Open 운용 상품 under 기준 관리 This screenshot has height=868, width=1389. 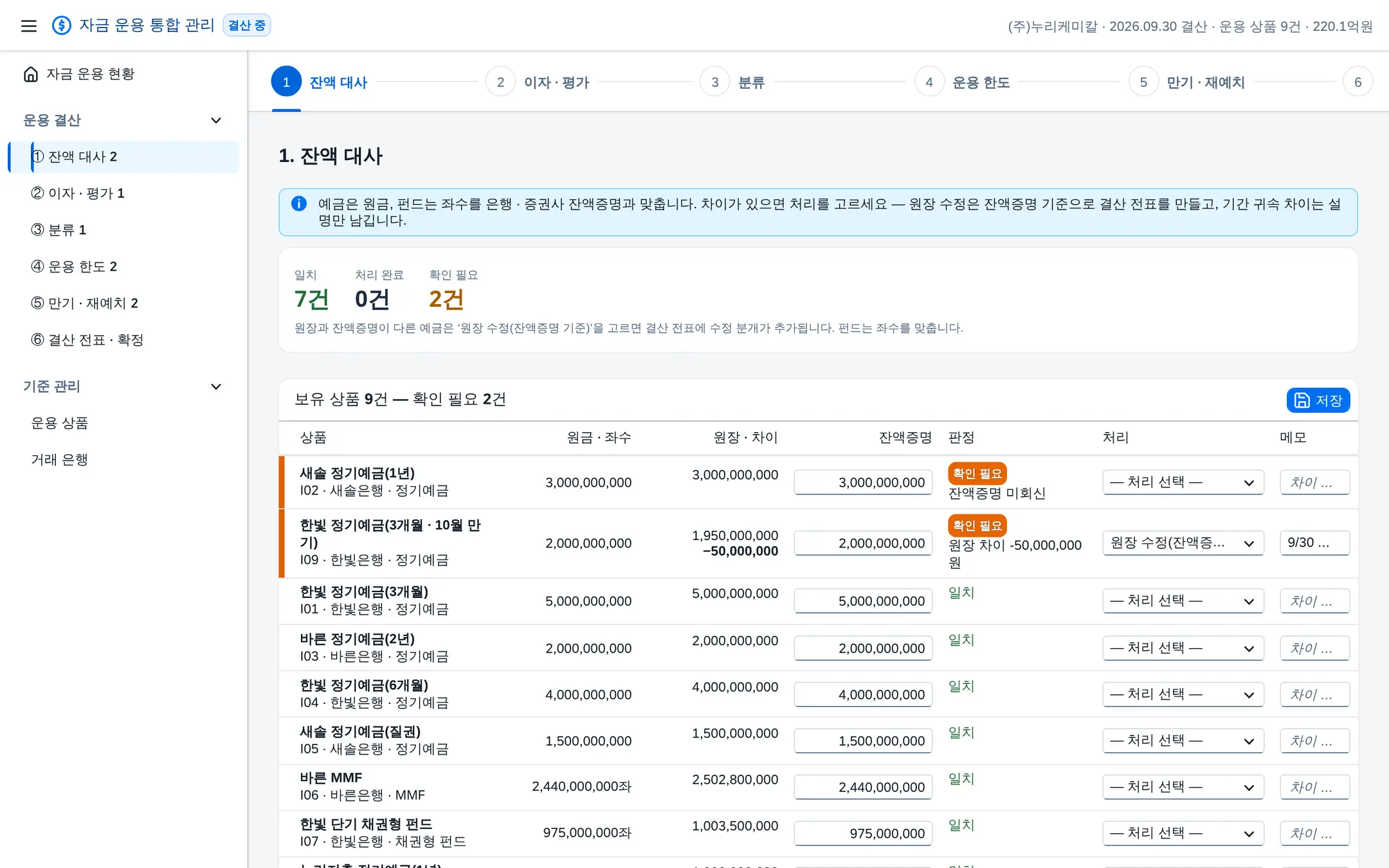coord(123,423)
